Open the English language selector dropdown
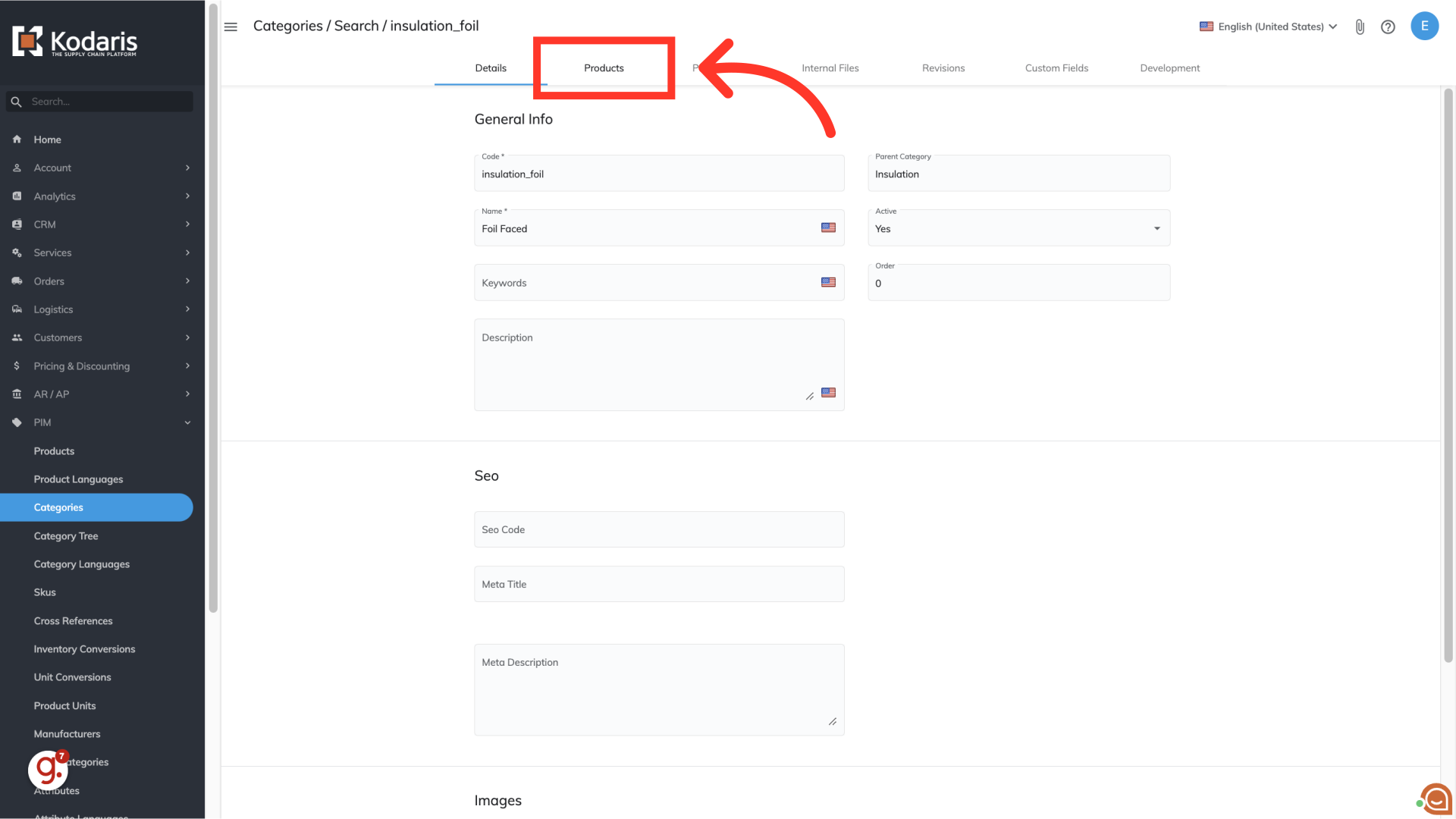The width and height of the screenshot is (1456, 819). coord(1269,27)
